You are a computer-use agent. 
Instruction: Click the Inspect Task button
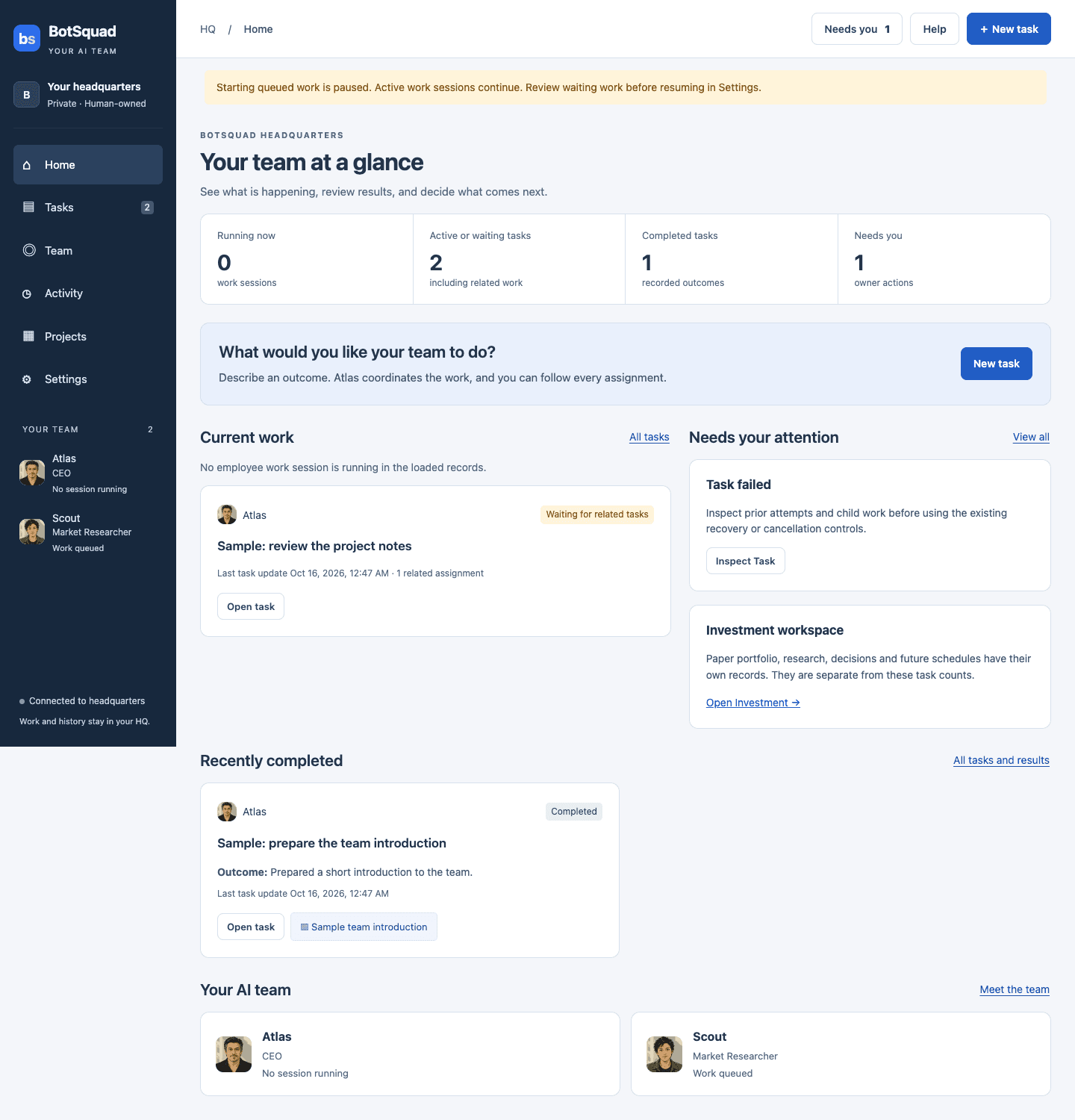click(x=745, y=561)
